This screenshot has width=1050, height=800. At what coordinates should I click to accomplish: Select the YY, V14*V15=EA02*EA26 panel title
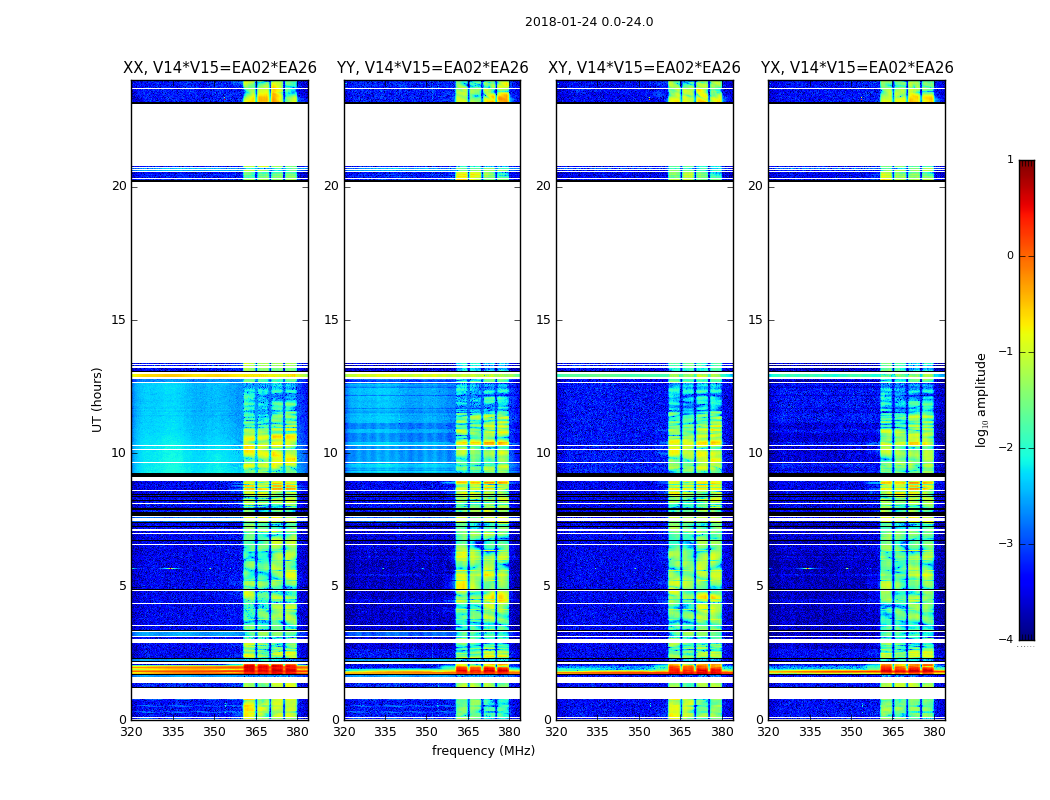click(433, 68)
